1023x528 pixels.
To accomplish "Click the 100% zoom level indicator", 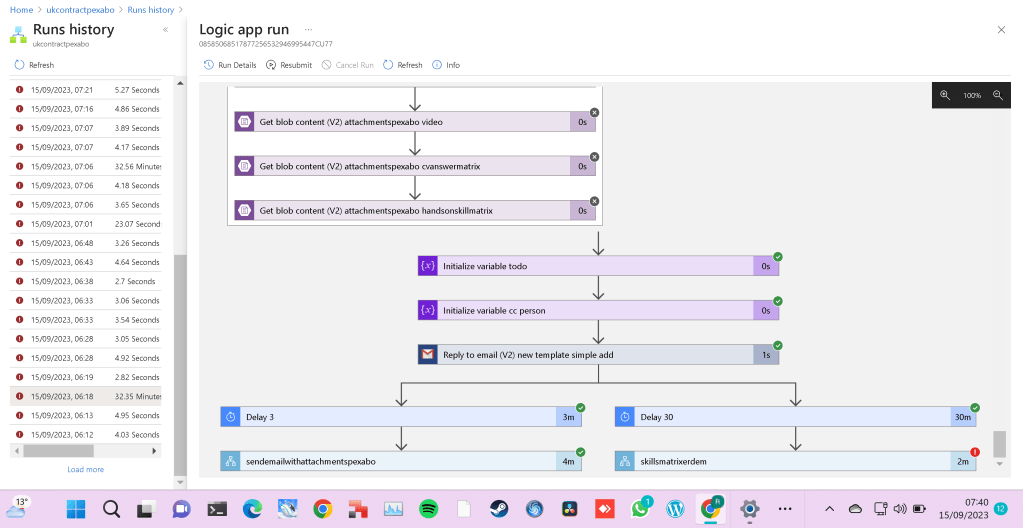I will pos(972,96).
